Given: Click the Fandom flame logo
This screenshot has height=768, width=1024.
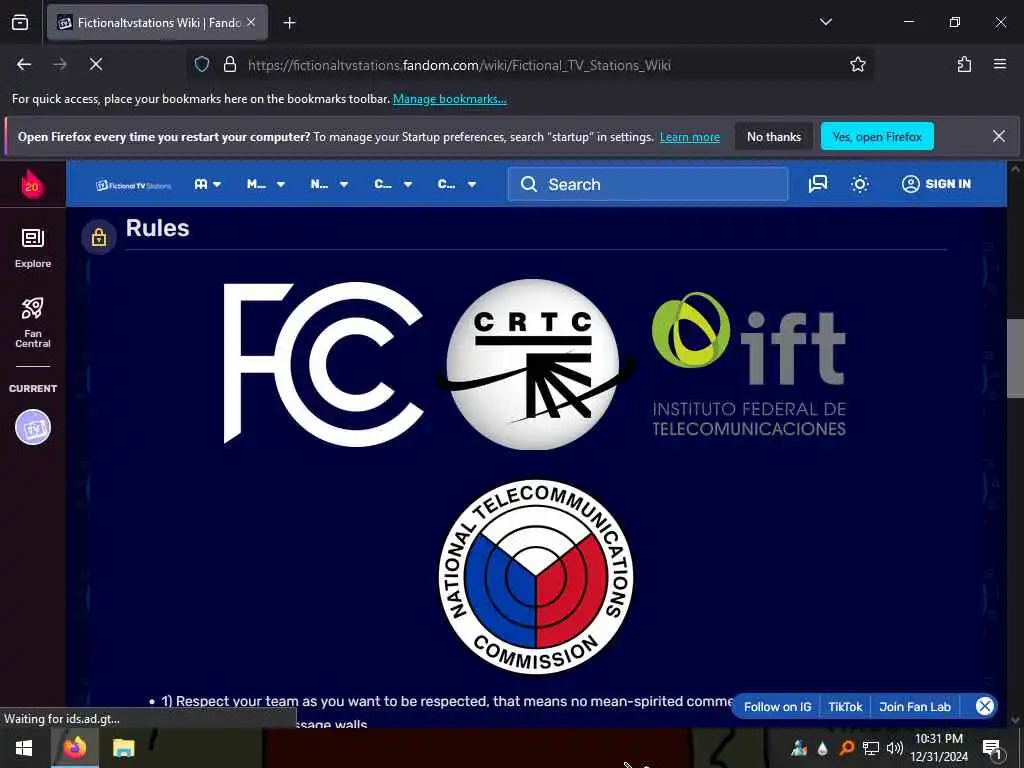Looking at the screenshot, I should tap(32, 184).
